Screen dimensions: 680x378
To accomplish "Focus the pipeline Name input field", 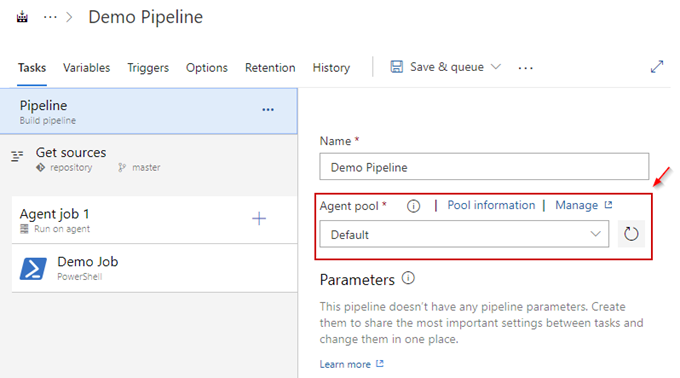I will (x=484, y=166).
